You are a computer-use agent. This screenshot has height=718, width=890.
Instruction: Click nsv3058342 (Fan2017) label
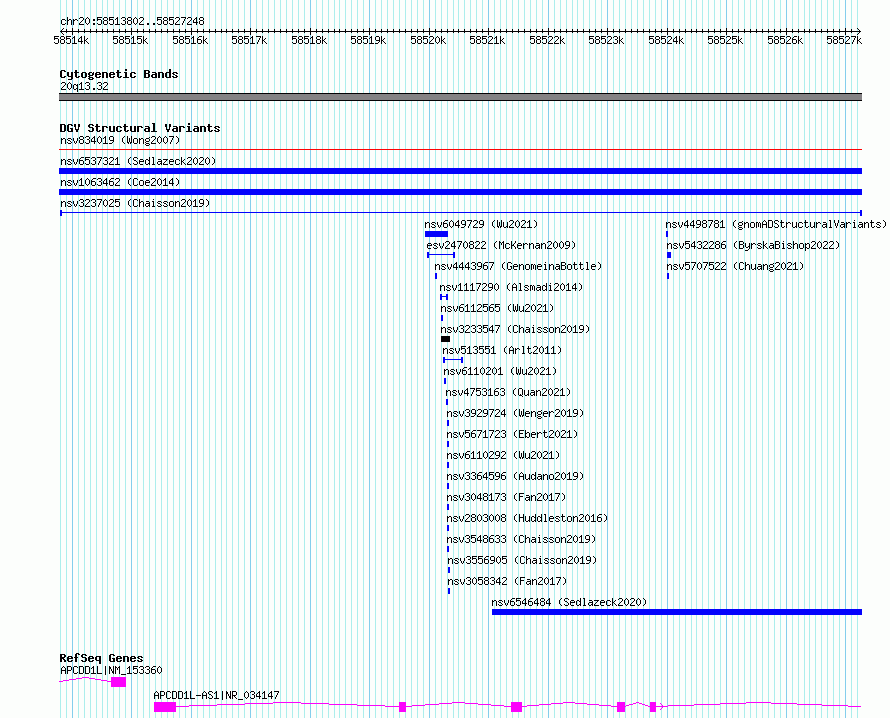click(507, 581)
